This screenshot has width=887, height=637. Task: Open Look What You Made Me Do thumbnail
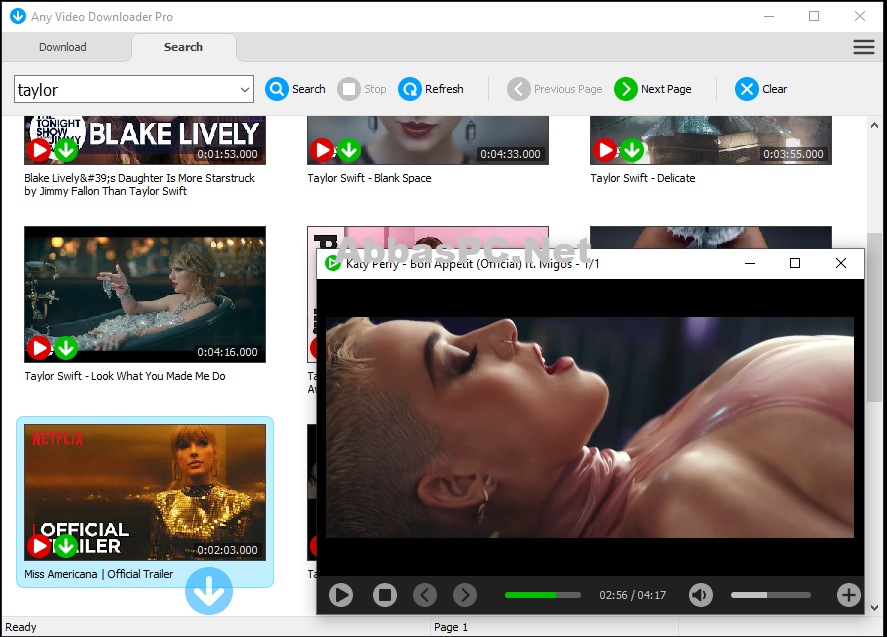click(x=145, y=294)
